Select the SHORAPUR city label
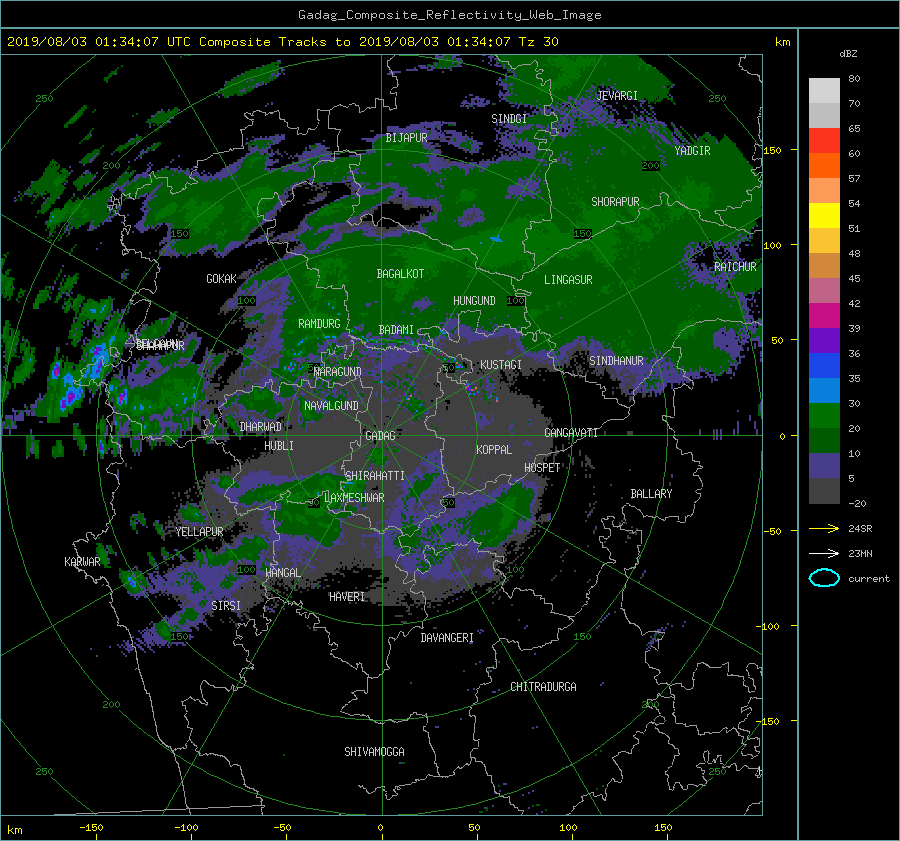Image resolution: width=900 pixels, height=841 pixels. coord(615,201)
